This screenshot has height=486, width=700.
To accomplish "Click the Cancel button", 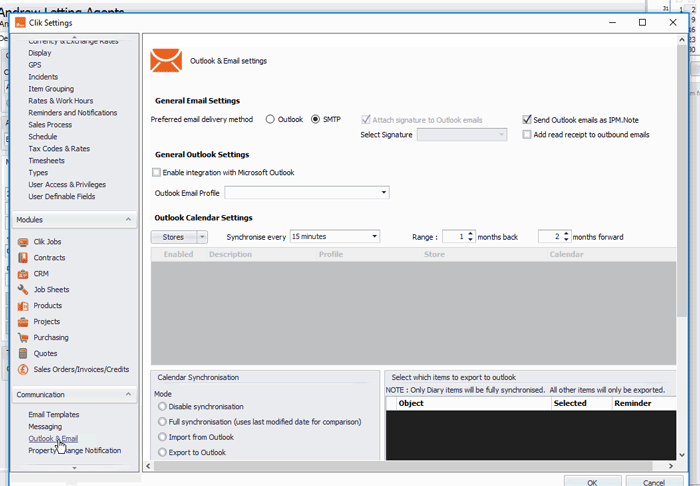I will 654,482.
